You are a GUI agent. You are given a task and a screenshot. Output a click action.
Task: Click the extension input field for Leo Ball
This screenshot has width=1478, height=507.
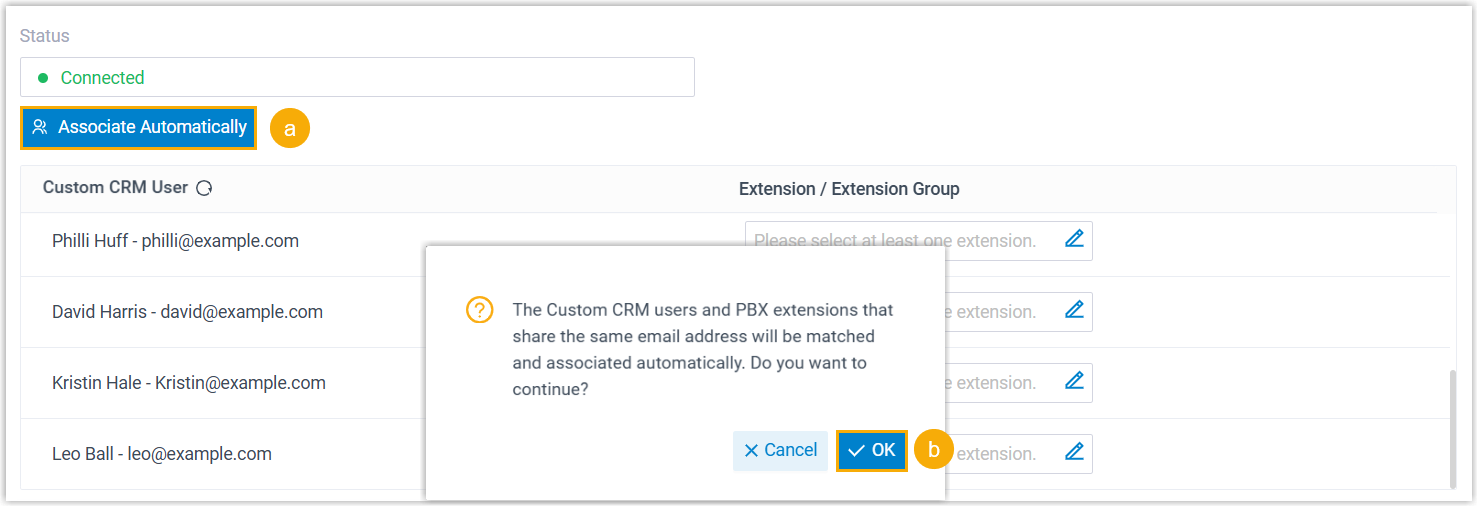[x=1000, y=453]
